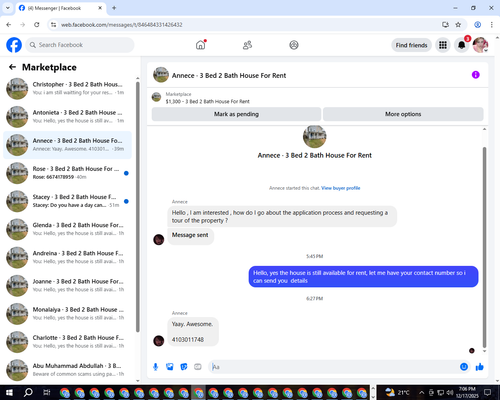
Task: Open the tab search dropdown arrow
Action: 8,8
